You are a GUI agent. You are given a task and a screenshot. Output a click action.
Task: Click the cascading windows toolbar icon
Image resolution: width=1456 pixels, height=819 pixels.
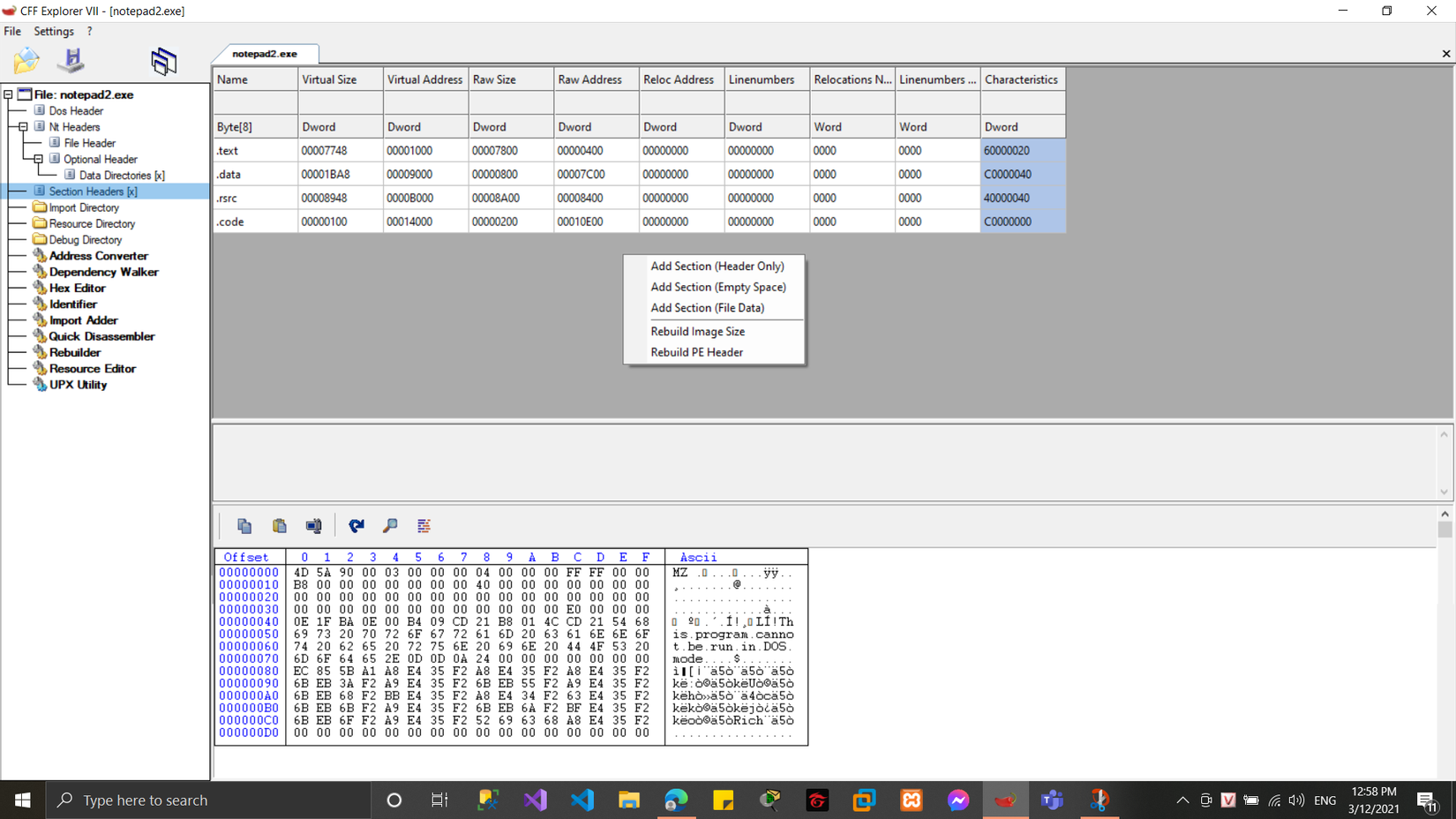[163, 61]
